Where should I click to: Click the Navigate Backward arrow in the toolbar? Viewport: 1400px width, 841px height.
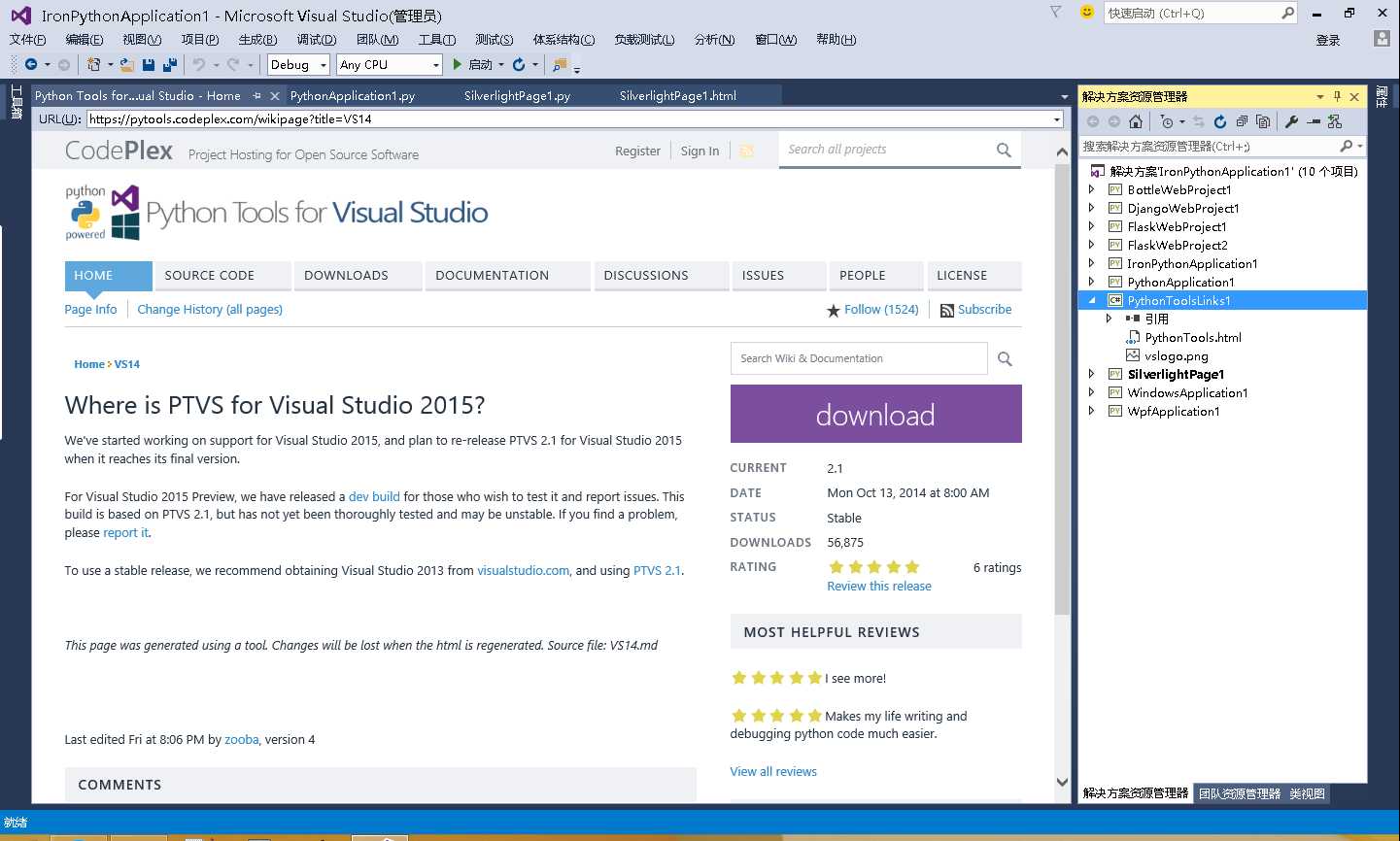[x=31, y=64]
